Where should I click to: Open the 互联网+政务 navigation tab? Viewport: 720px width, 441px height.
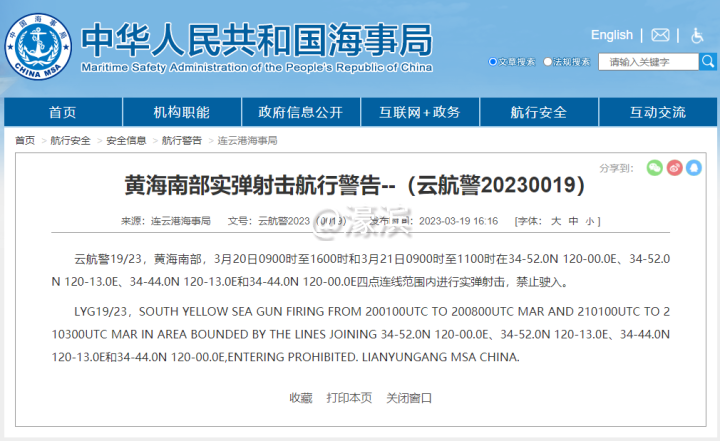[x=420, y=112]
